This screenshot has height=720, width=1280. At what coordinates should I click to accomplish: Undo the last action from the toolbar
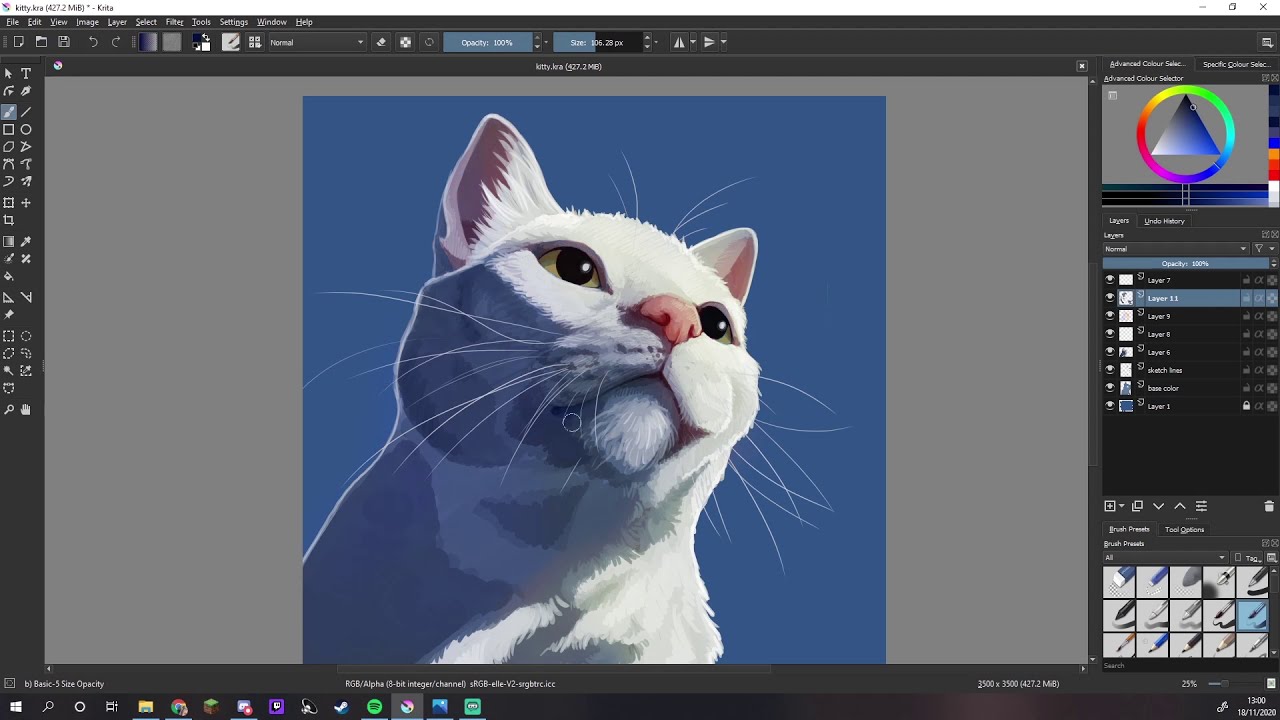pyautogui.click(x=93, y=42)
